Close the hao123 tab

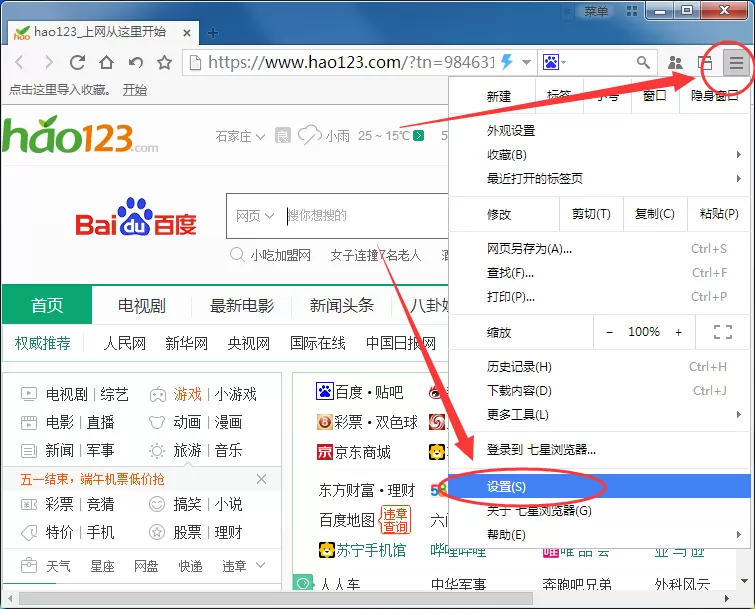click(x=187, y=33)
